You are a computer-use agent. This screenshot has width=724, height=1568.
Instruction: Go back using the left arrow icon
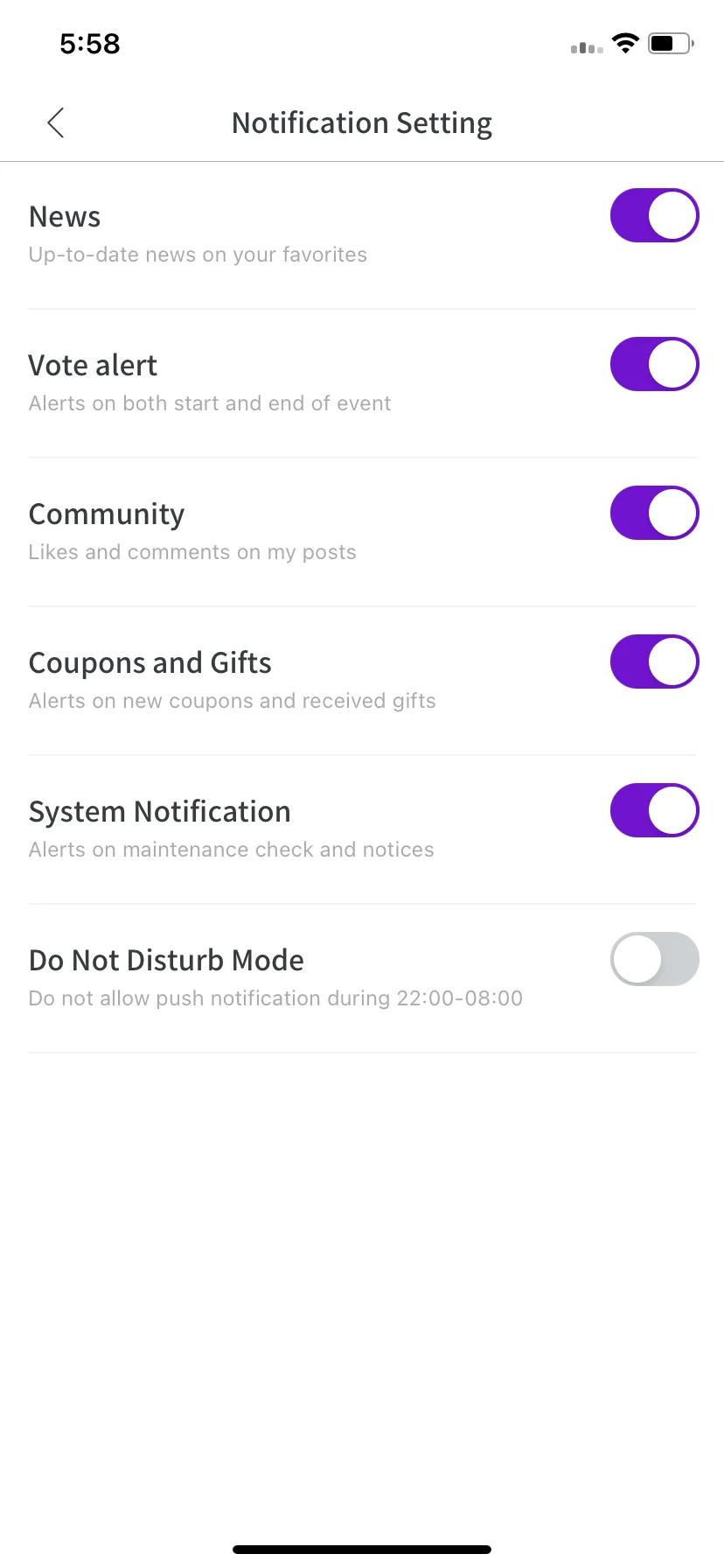click(56, 123)
